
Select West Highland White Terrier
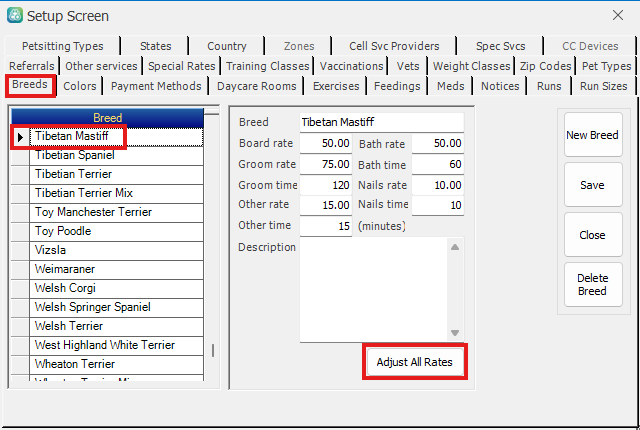(x=116, y=345)
